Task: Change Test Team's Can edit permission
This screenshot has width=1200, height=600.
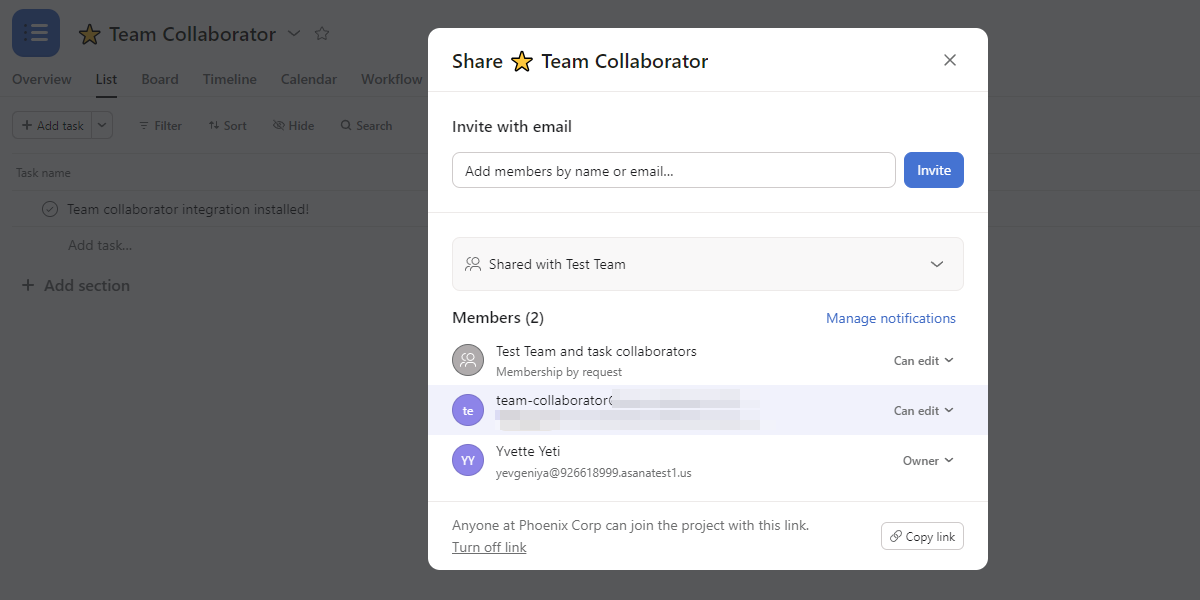Action: click(924, 360)
